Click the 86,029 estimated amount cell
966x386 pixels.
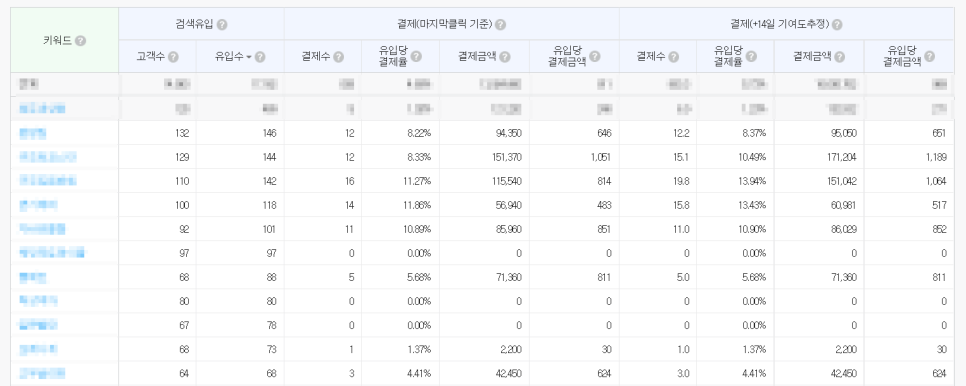click(819, 229)
